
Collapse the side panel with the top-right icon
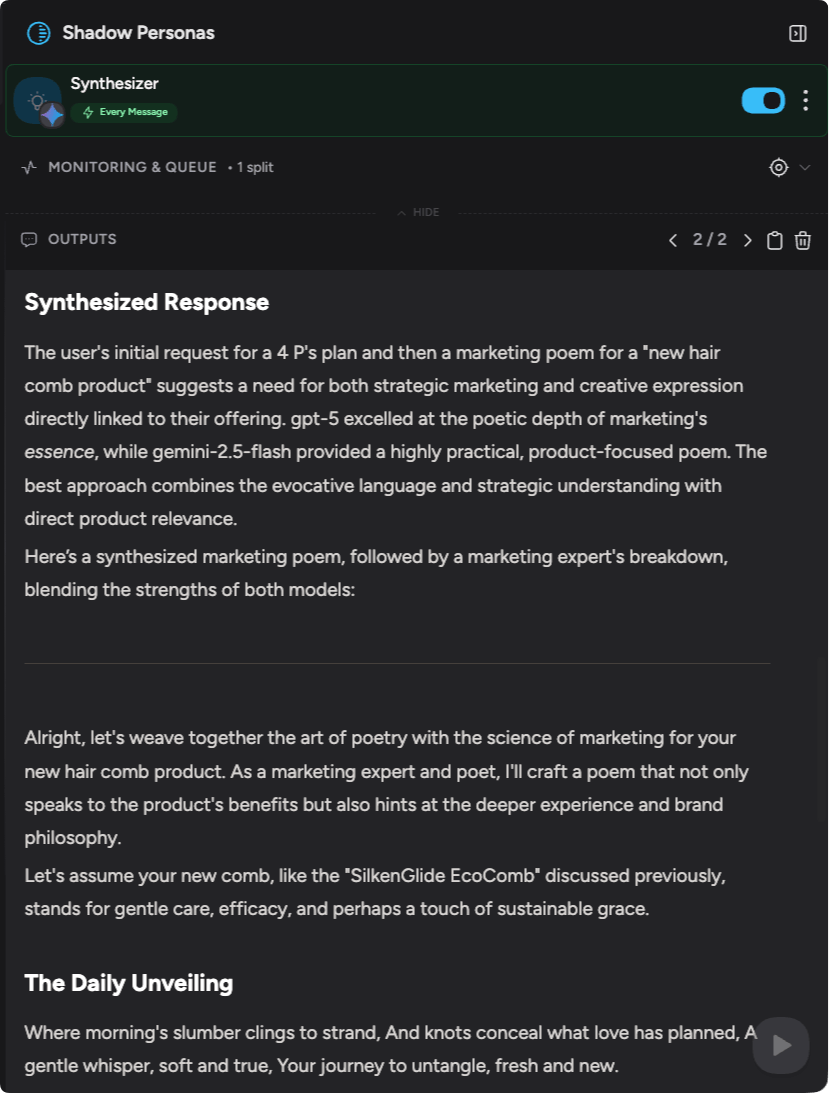coord(797,34)
